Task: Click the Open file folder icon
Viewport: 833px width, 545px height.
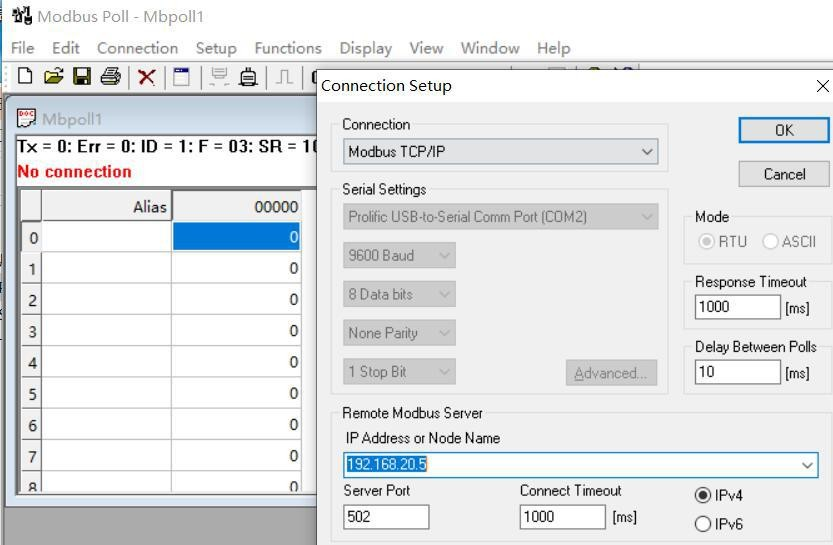Action: pyautogui.click(x=54, y=76)
